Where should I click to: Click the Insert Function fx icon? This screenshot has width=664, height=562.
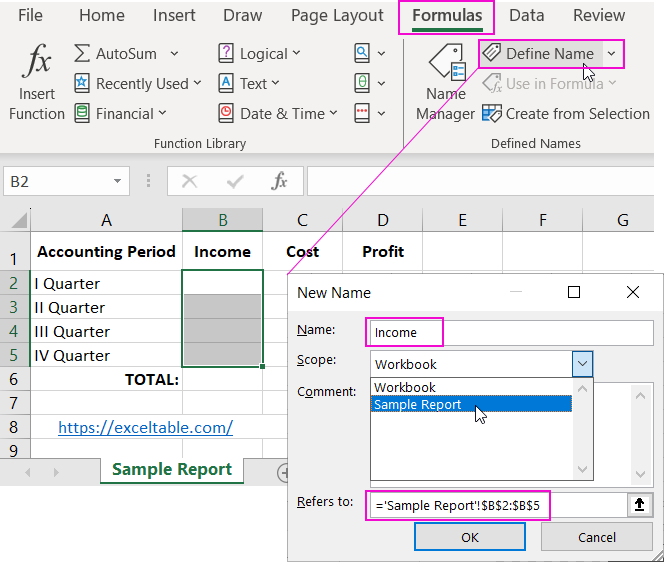[37, 61]
